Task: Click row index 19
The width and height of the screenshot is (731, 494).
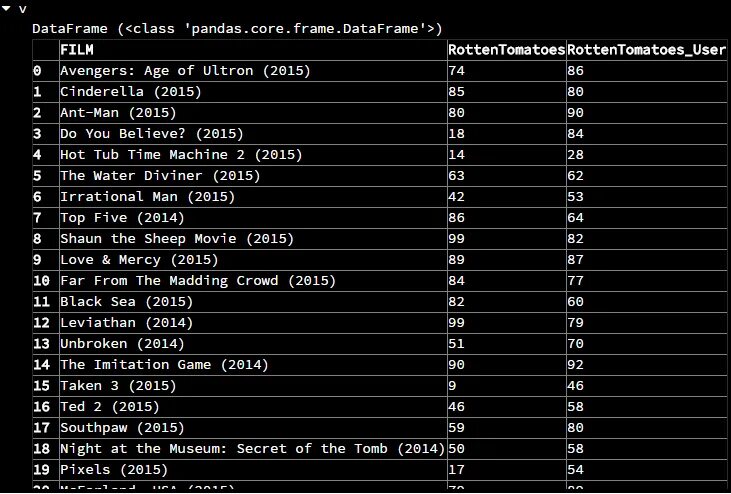Action: (x=46, y=469)
